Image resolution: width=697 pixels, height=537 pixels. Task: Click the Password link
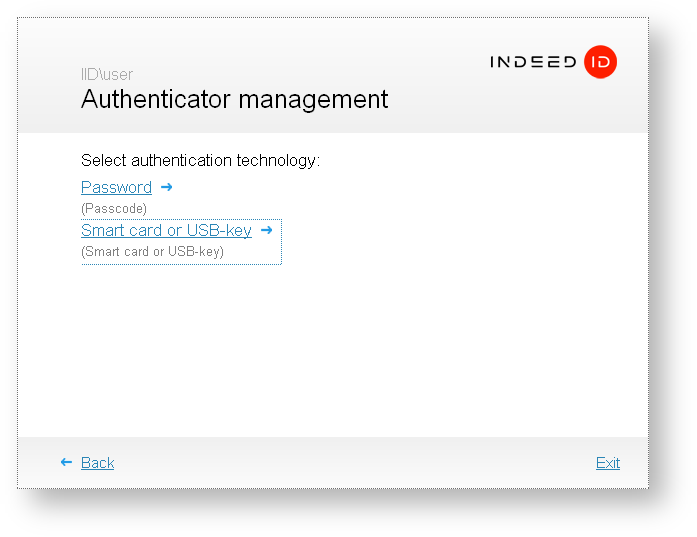point(116,188)
